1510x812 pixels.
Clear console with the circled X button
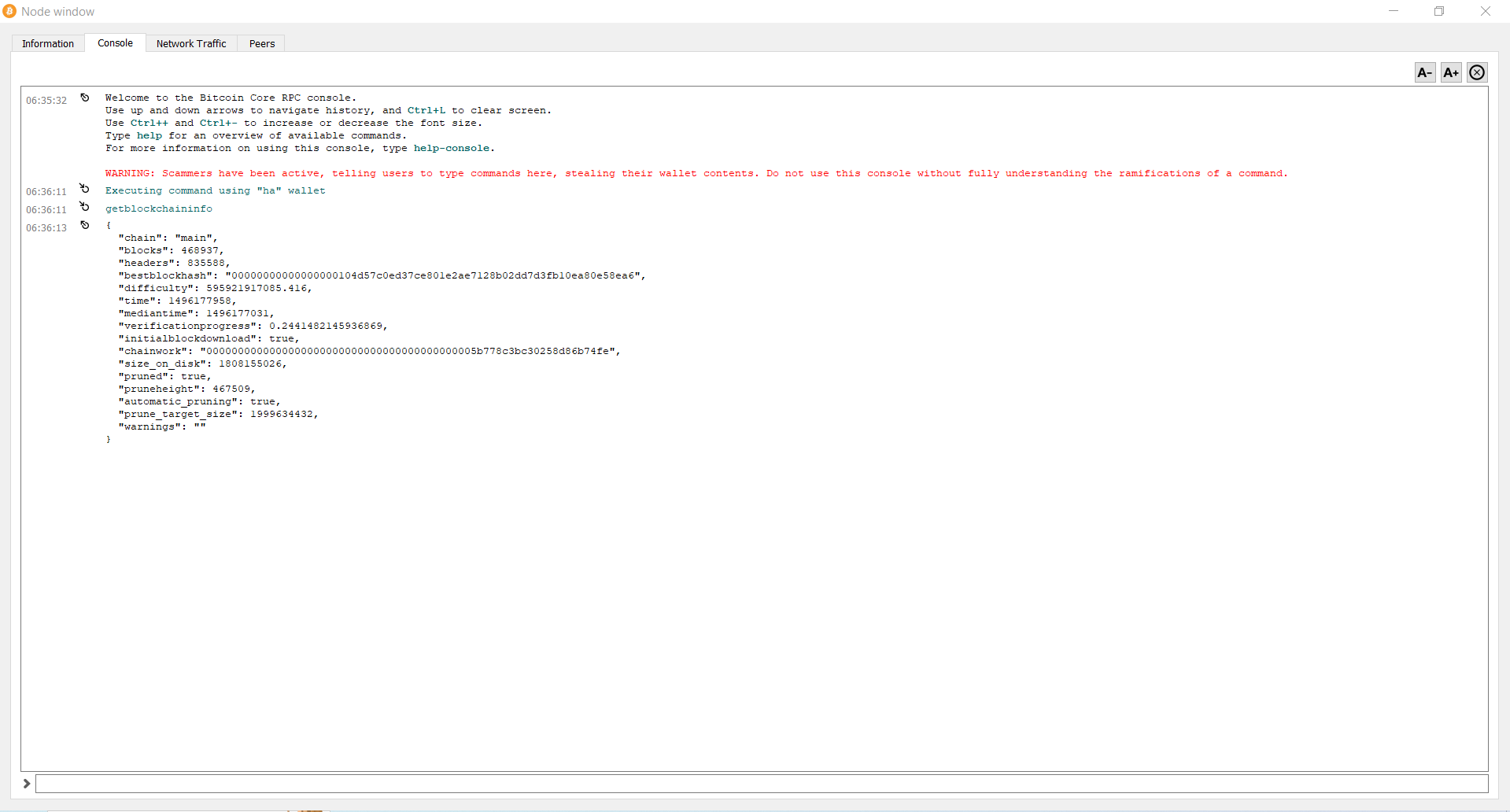[1477, 72]
